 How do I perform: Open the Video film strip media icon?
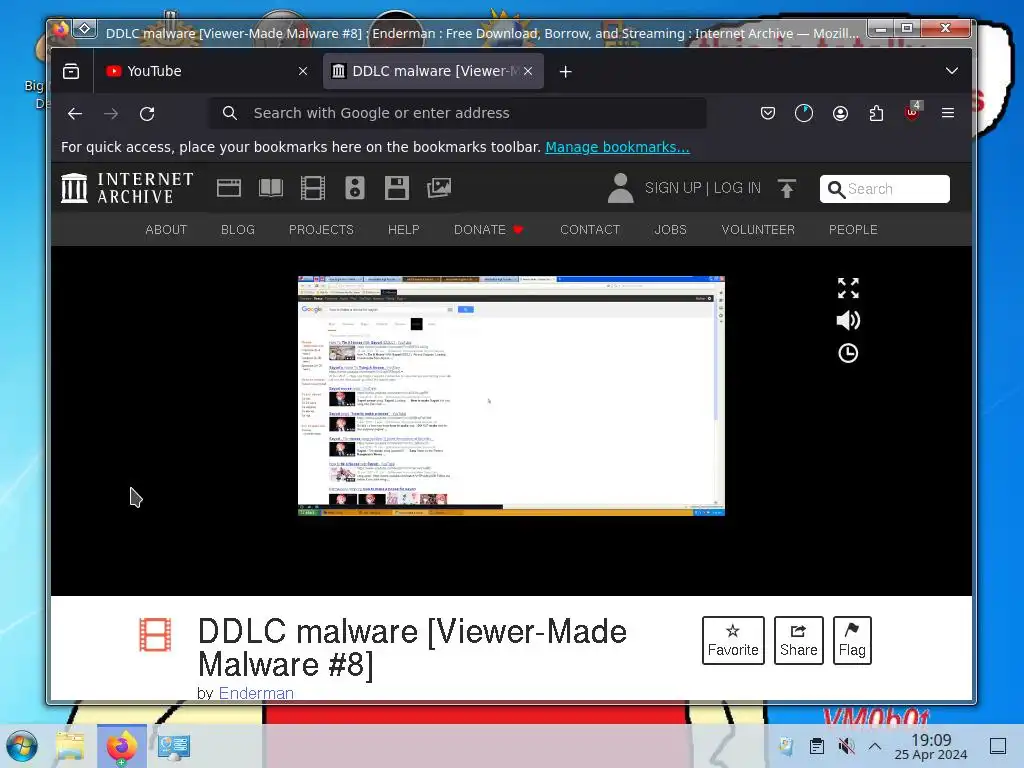(x=313, y=188)
